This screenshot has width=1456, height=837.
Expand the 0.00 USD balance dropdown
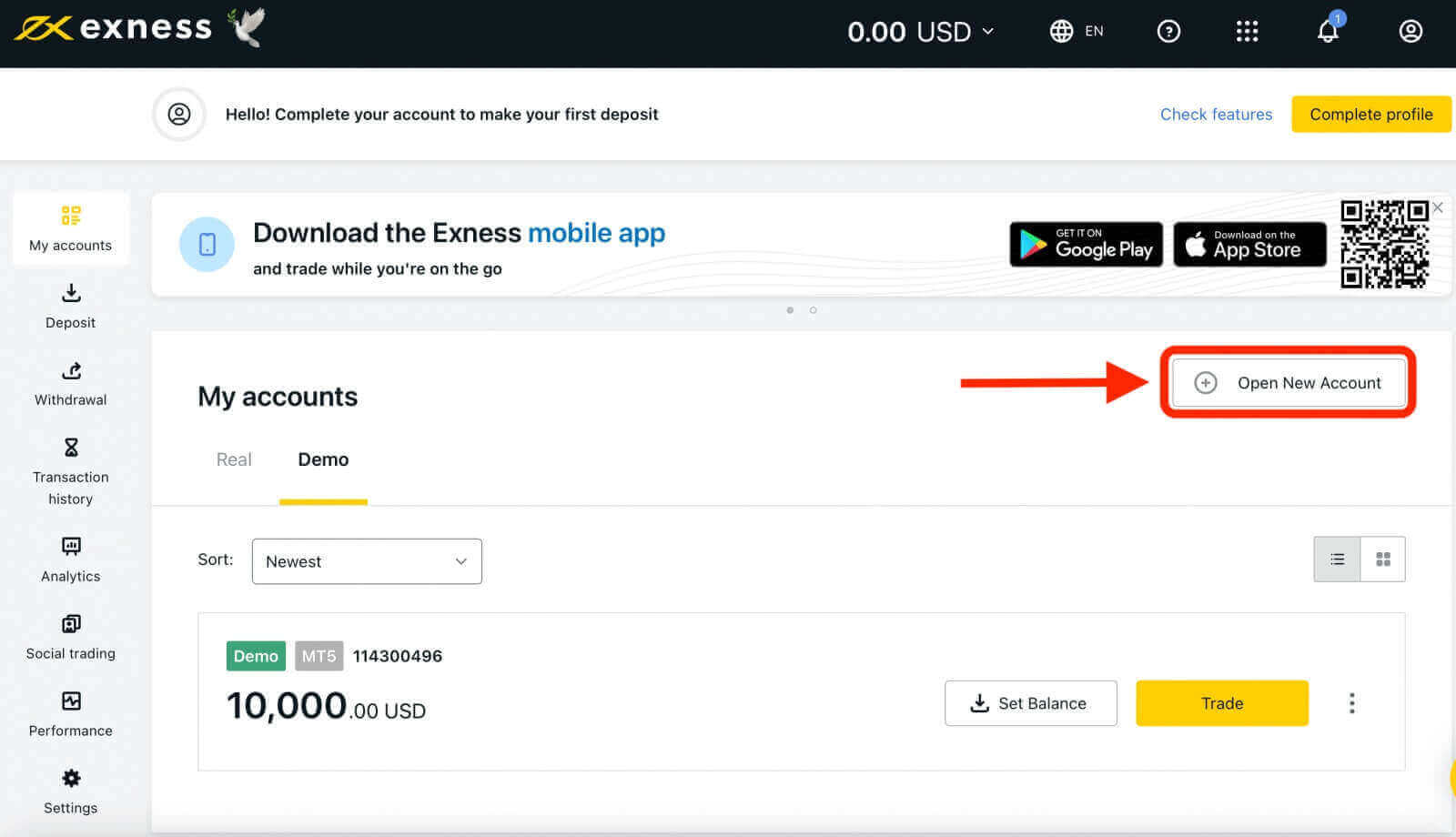pyautogui.click(x=920, y=32)
